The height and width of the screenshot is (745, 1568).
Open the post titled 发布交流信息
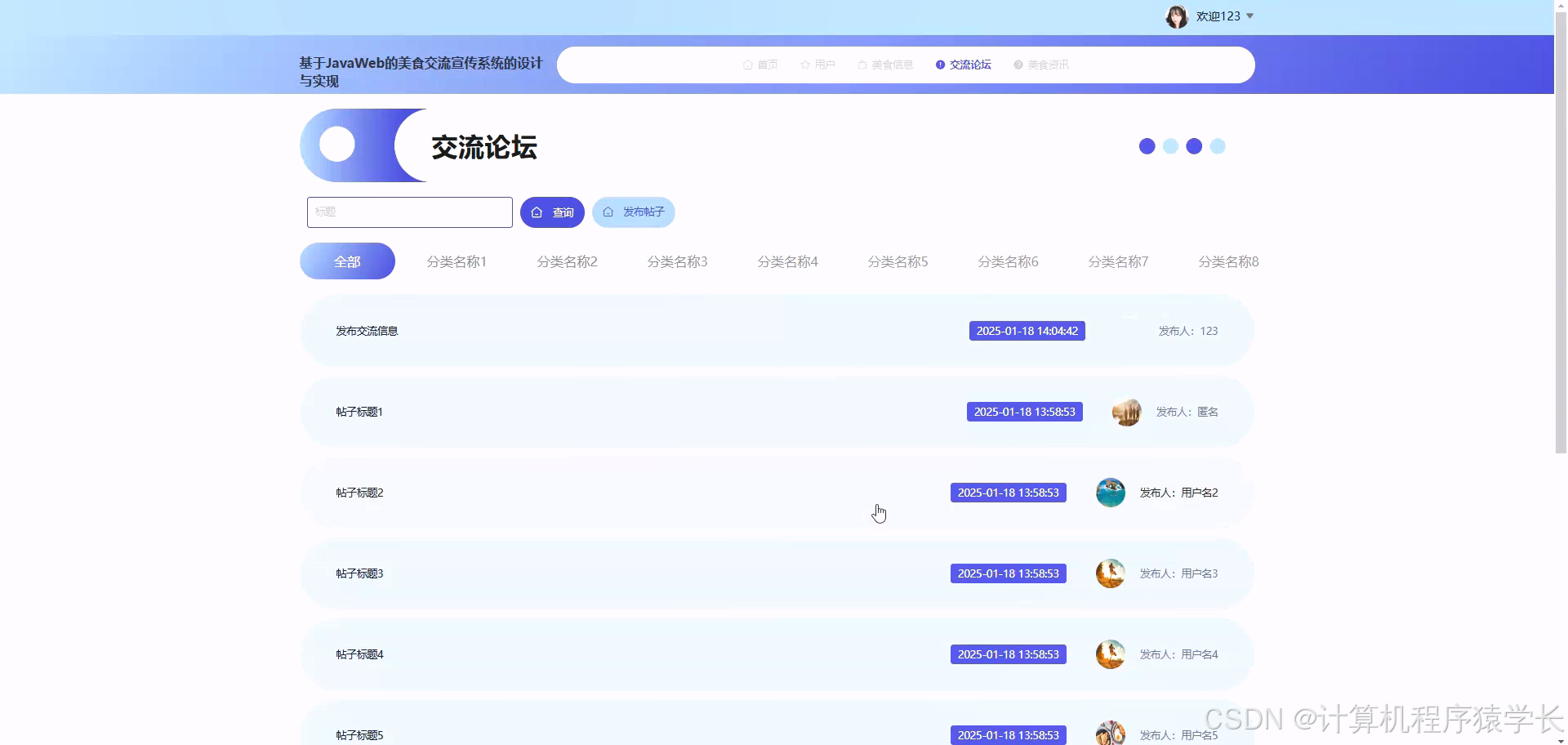(x=367, y=331)
